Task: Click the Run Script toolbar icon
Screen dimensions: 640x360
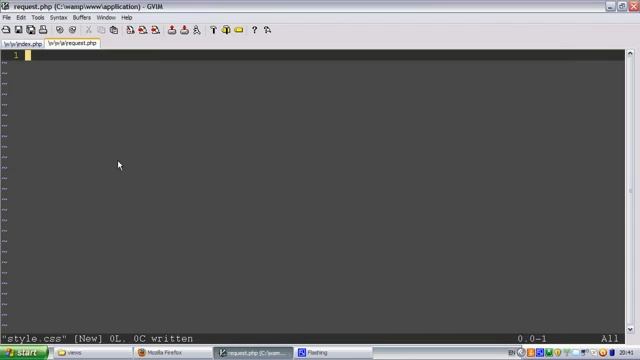Action: (x=197, y=30)
